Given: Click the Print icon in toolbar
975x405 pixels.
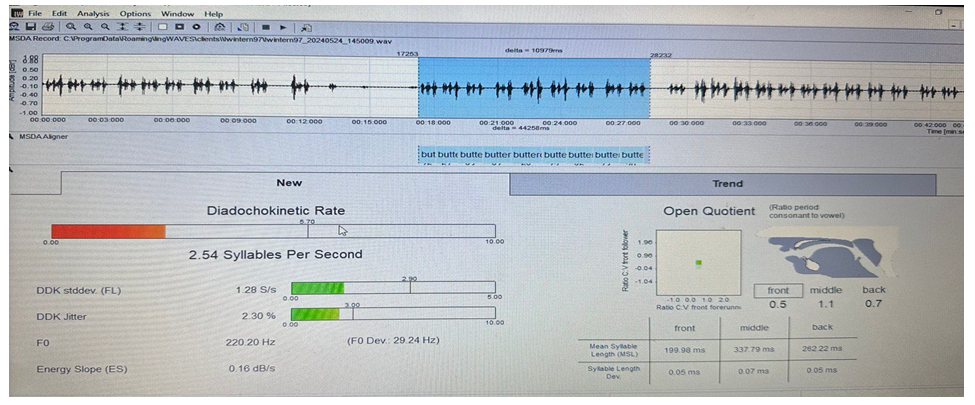Looking at the screenshot, I should coord(47,27).
